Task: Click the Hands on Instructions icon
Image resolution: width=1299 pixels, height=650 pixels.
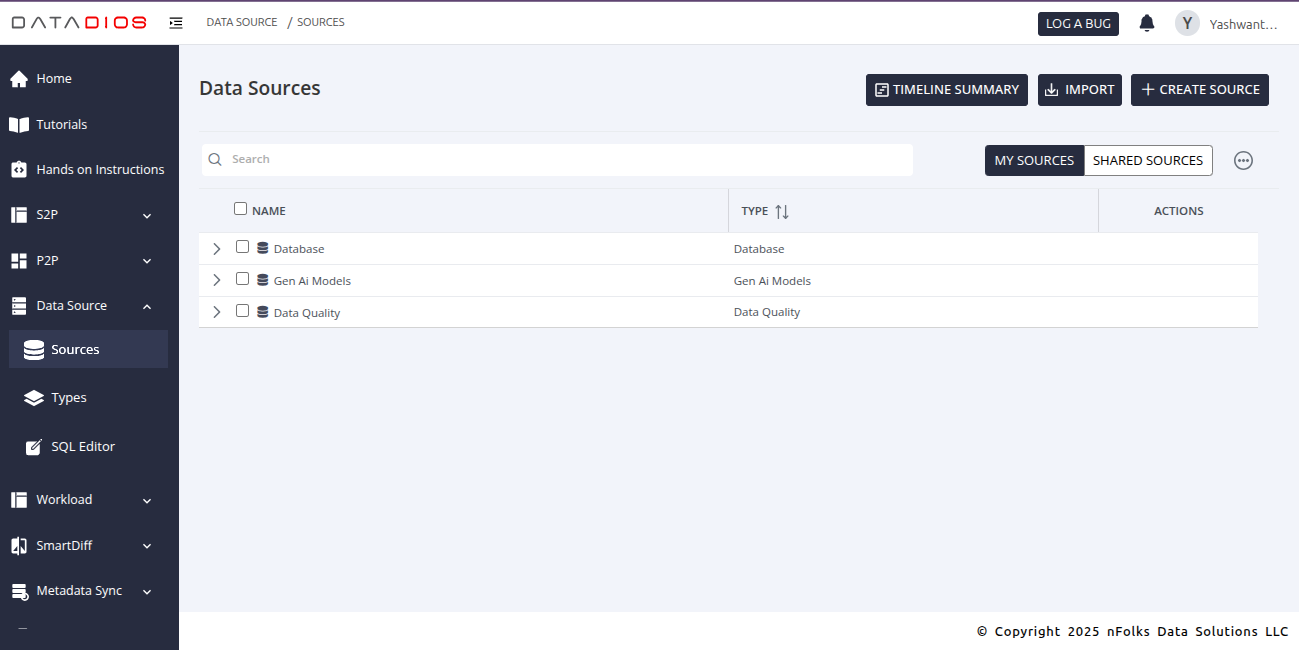Action: 18,170
